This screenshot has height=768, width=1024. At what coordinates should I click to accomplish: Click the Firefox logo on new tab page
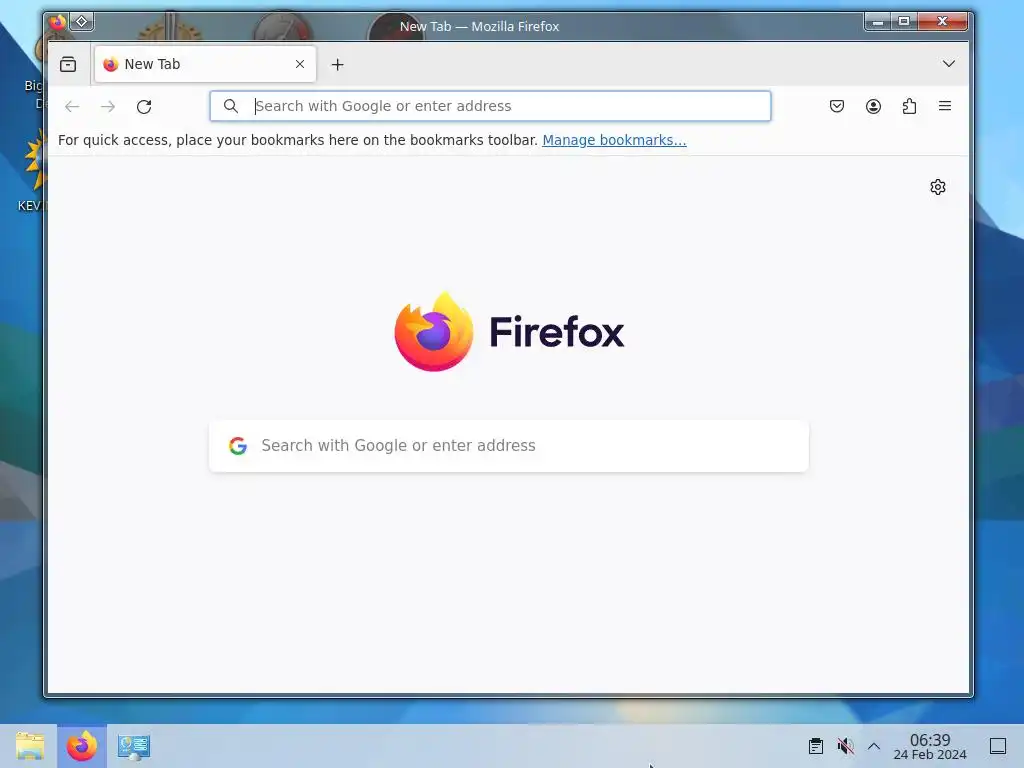click(509, 332)
